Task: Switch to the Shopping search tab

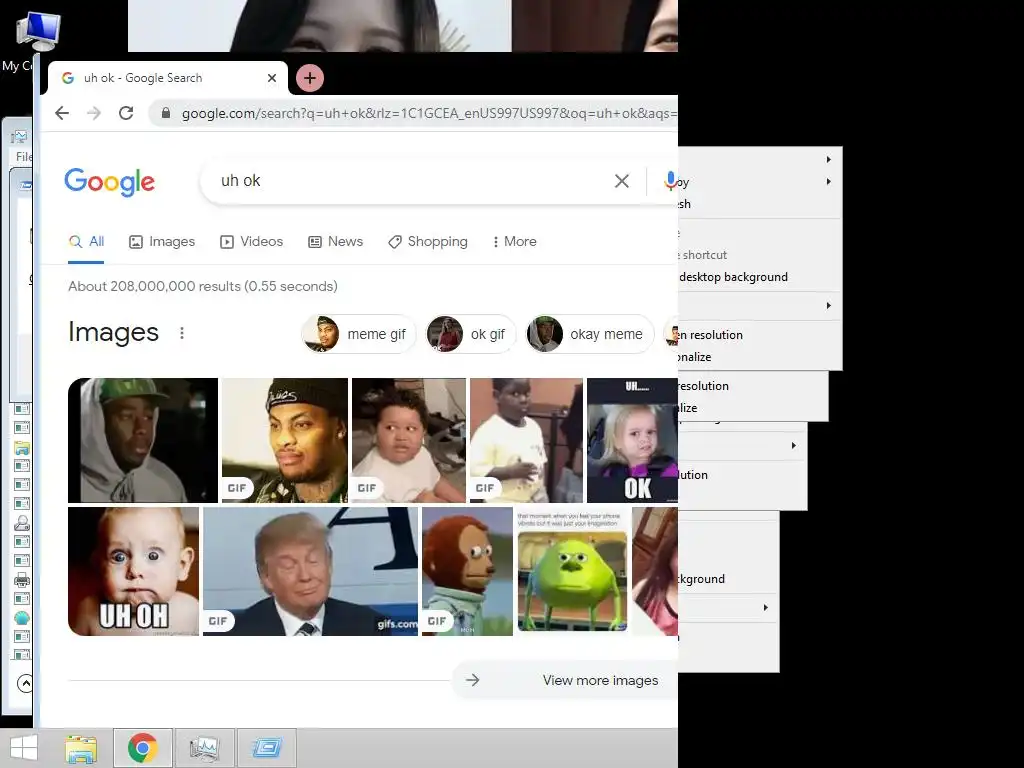Action: pos(428,242)
